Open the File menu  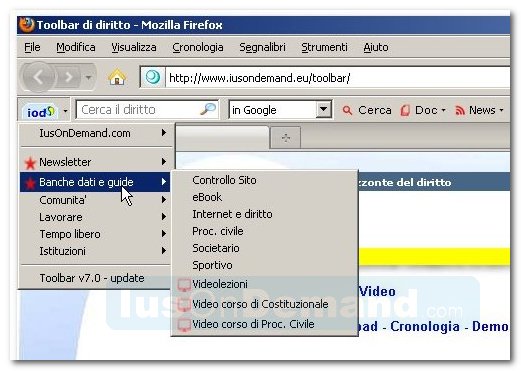32,47
